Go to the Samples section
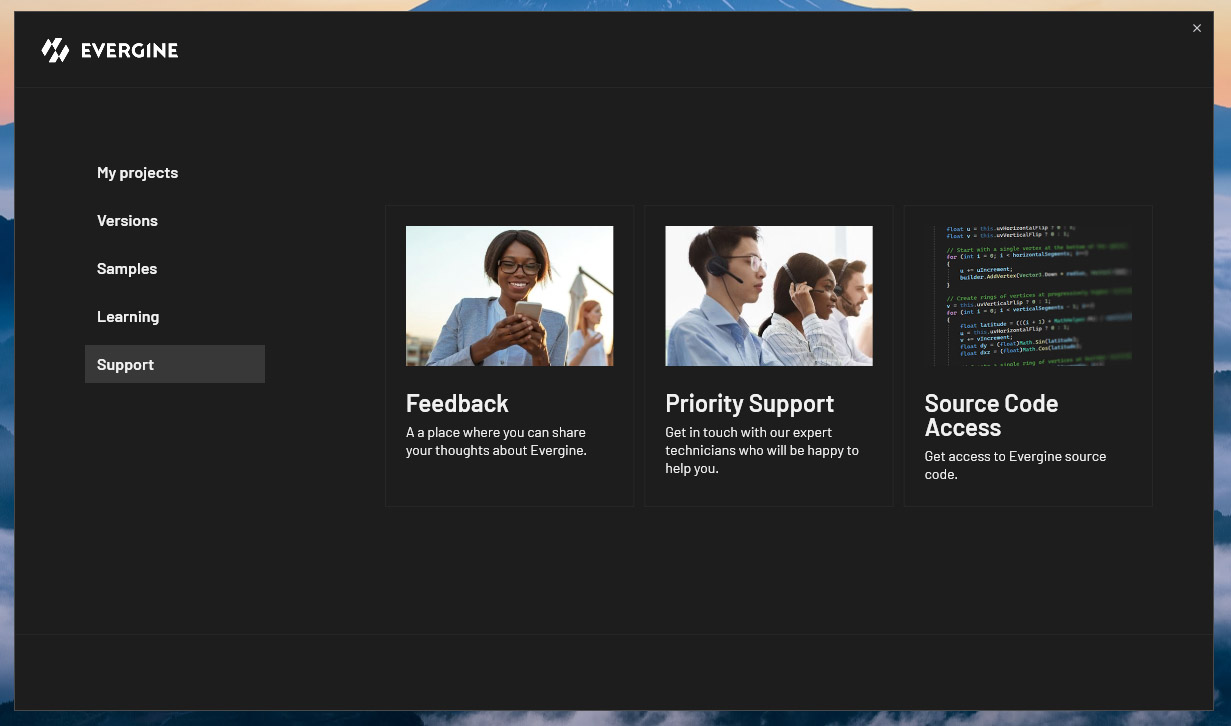Image resolution: width=1231 pixels, height=726 pixels. (x=127, y=269)
